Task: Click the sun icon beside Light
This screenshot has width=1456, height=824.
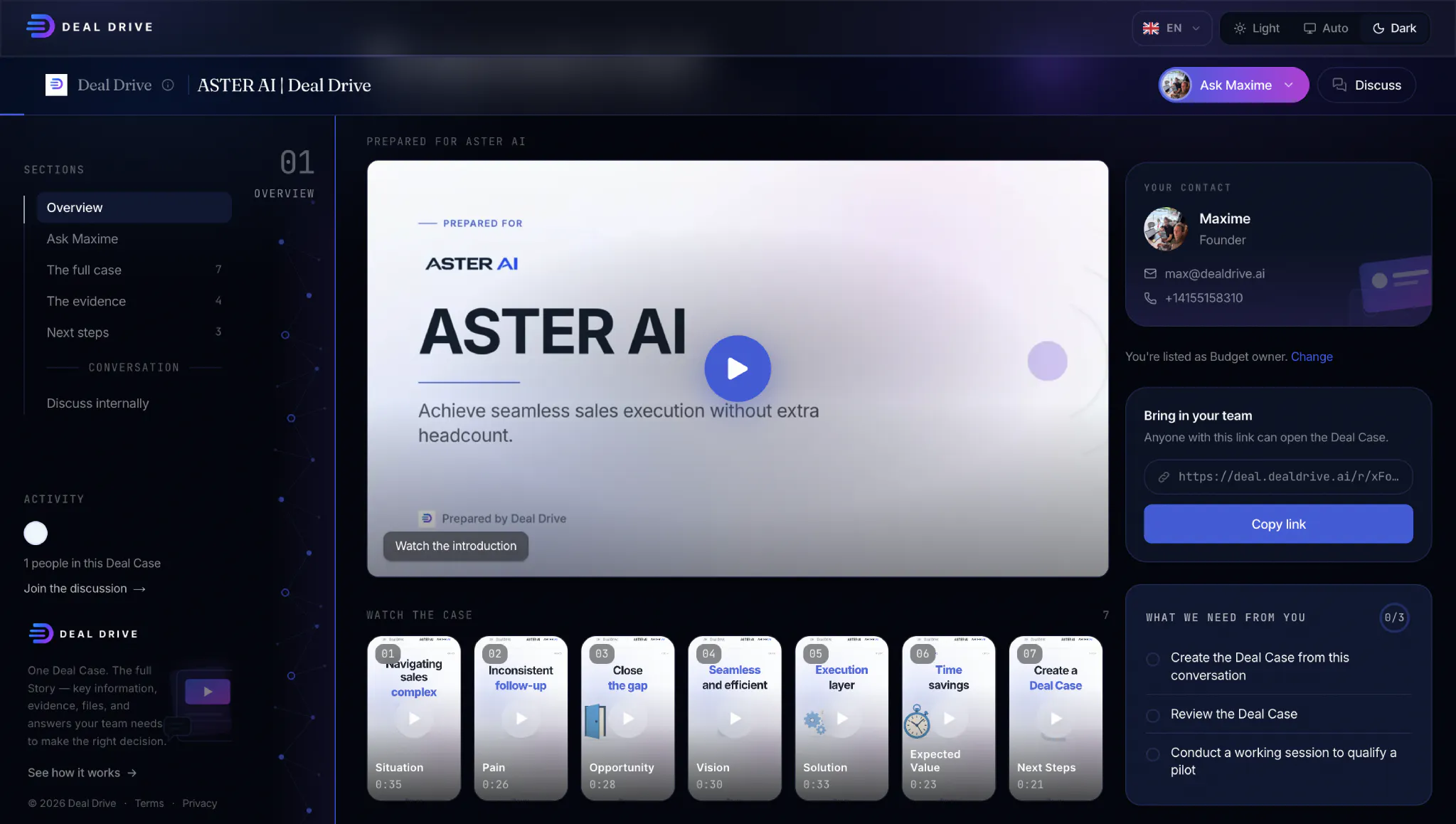Action: (x=1240, y=28)
